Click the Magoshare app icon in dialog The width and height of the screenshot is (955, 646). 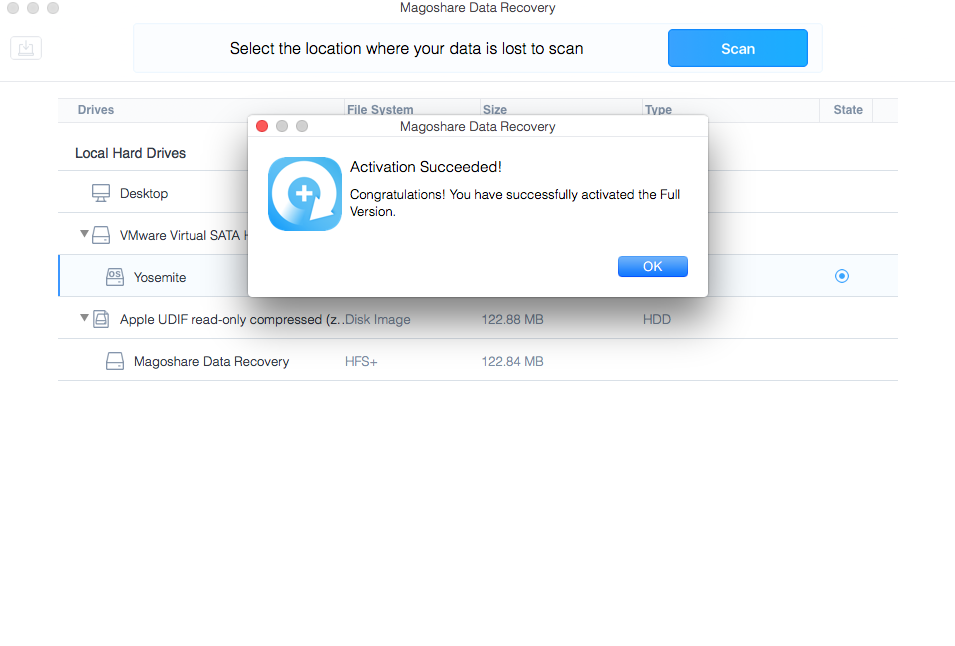(305, 194)
